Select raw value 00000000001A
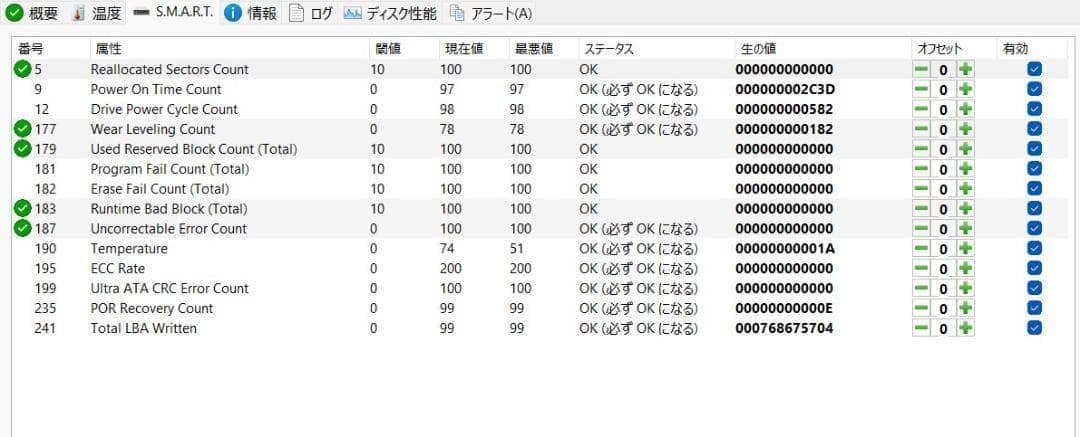 [785, 248]
